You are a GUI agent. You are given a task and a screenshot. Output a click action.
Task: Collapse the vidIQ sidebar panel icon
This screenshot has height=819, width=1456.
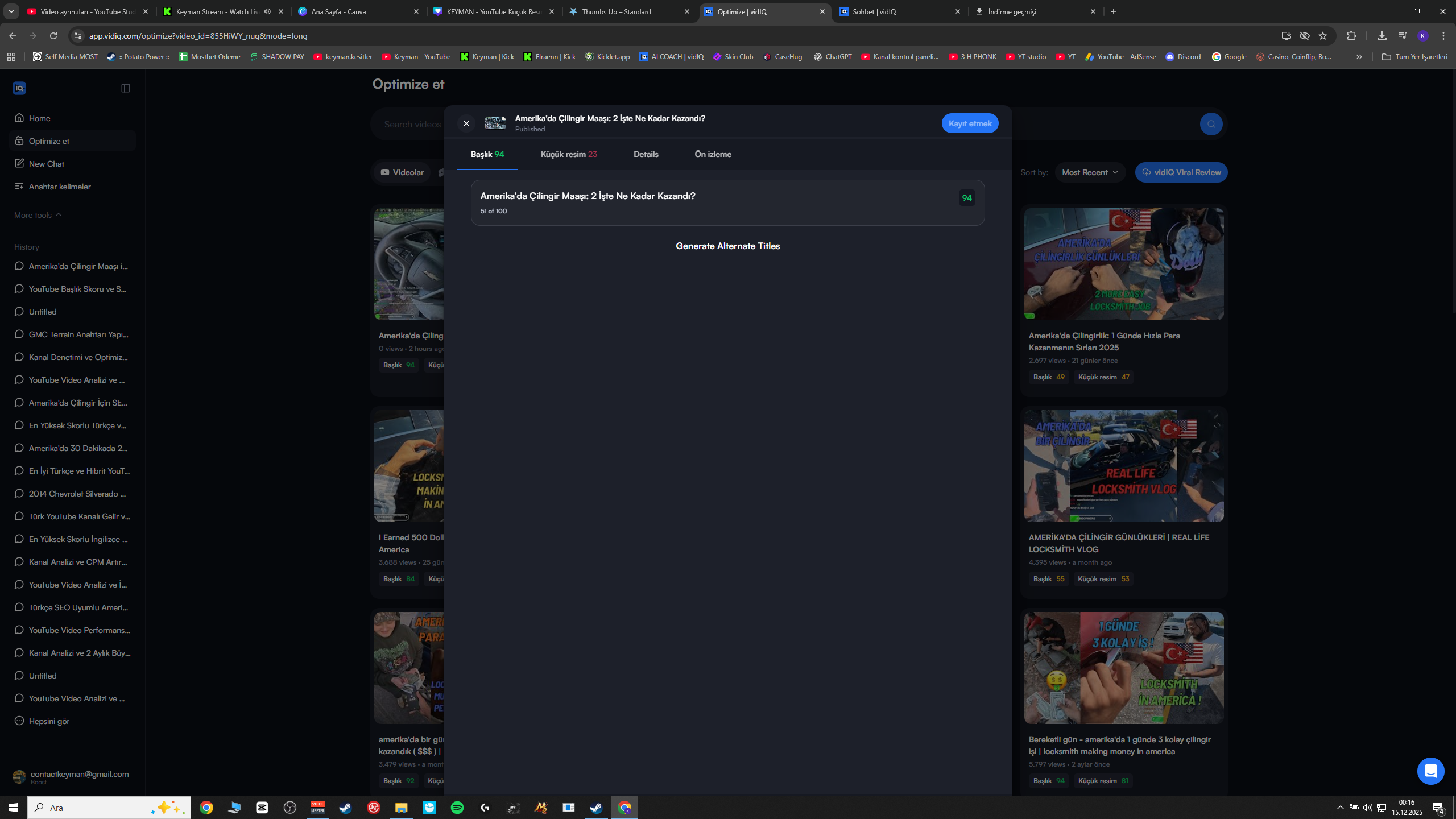[126, 88]
